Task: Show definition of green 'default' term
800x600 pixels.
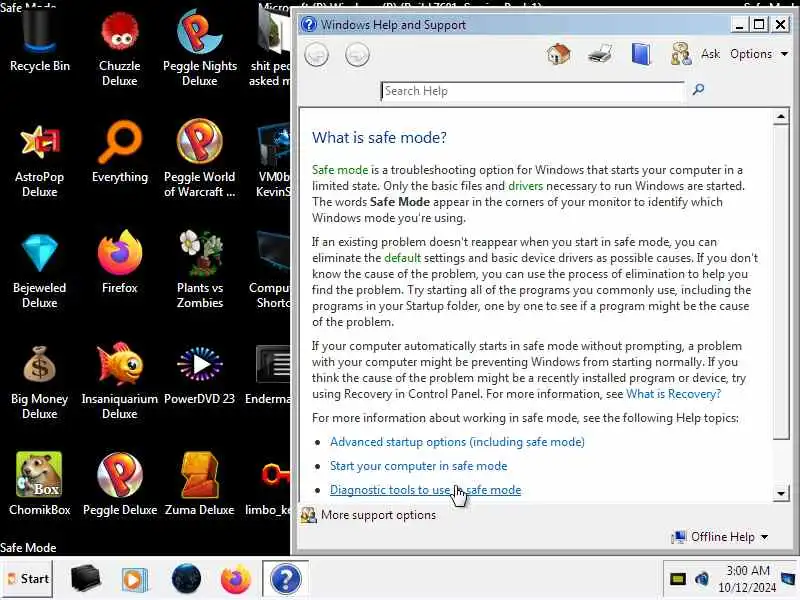Action: coord(403,258)
